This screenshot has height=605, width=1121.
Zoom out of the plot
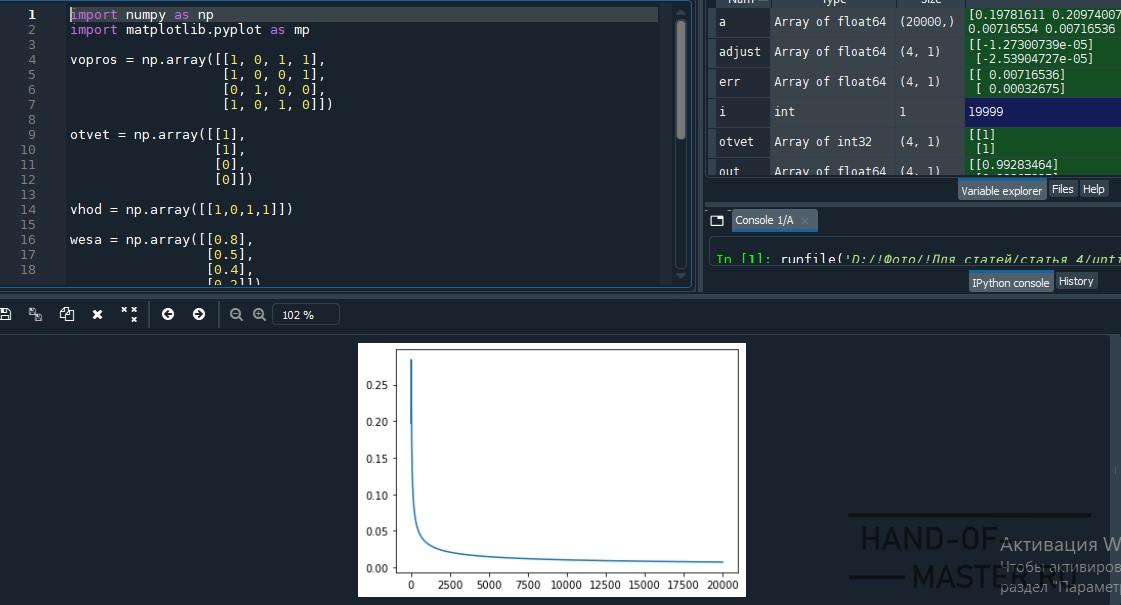(x=237, y=314)
